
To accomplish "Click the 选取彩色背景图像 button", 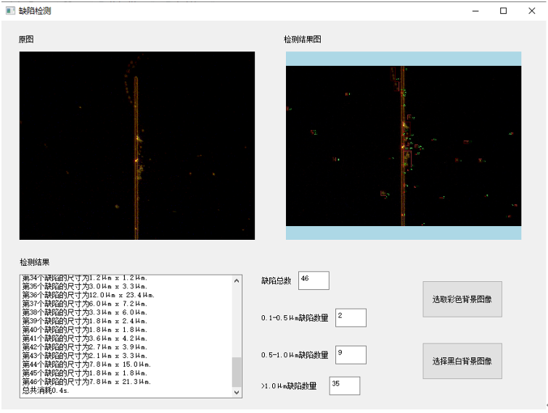I will (462, 299).
